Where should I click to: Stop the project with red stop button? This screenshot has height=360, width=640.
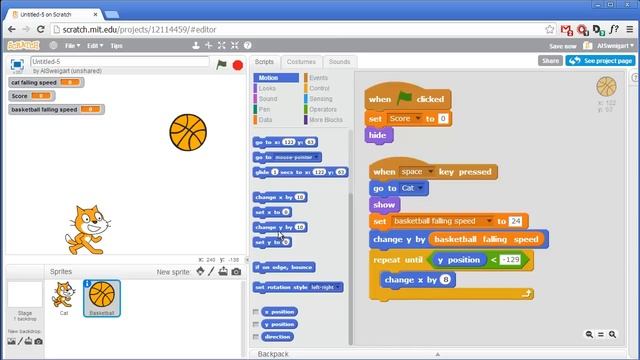coord(238,65)
